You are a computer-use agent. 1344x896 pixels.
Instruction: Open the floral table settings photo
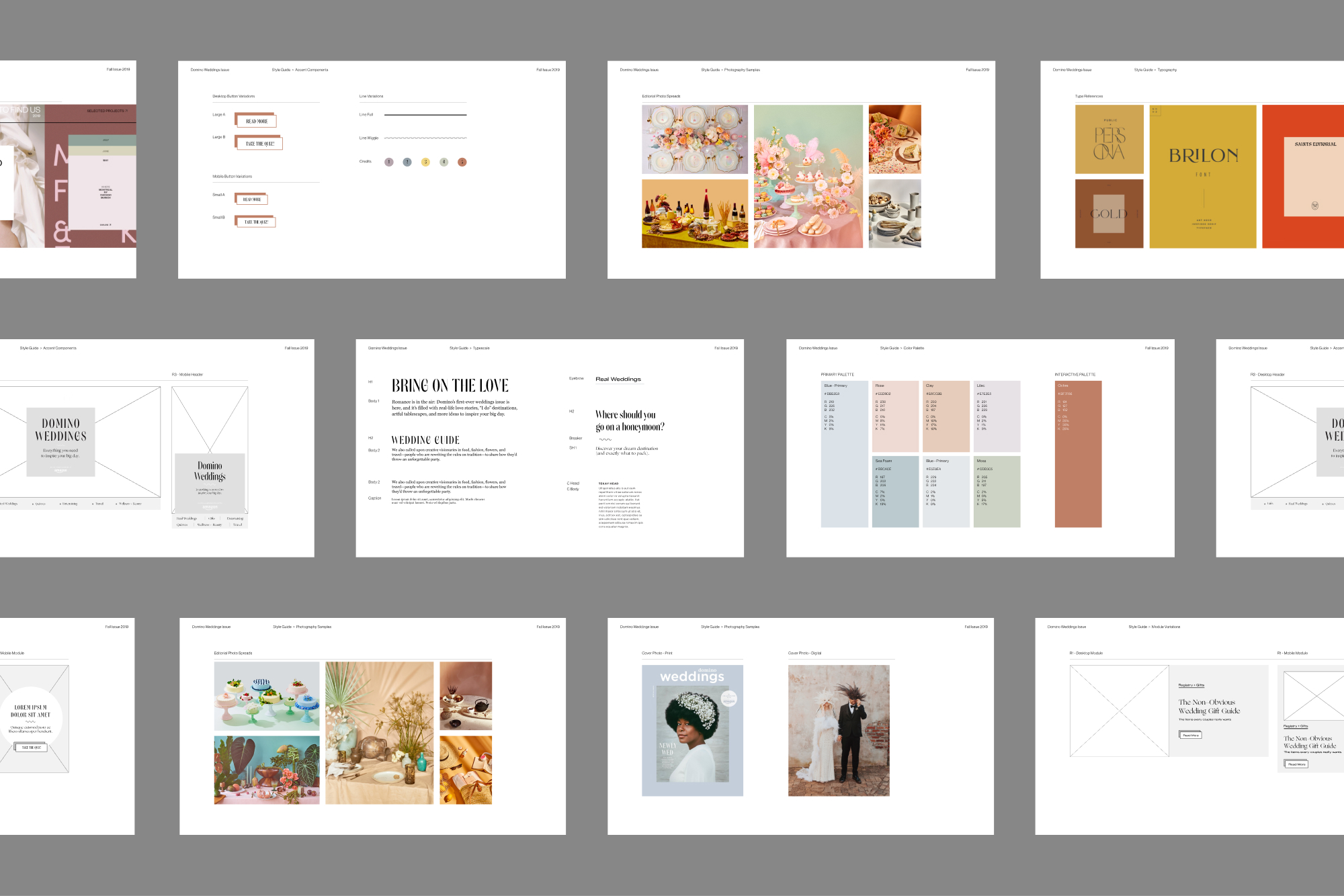click(x=695, y=139)
